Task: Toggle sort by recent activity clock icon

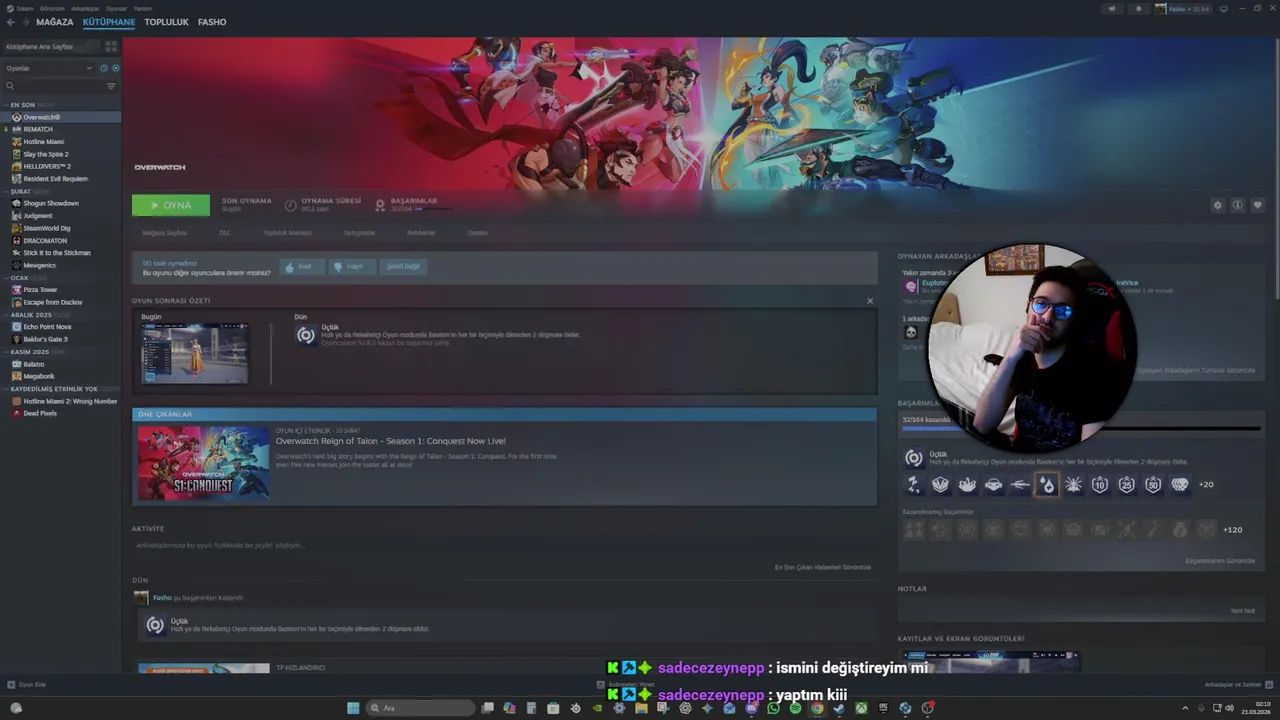Action: [x=104, y=68]
